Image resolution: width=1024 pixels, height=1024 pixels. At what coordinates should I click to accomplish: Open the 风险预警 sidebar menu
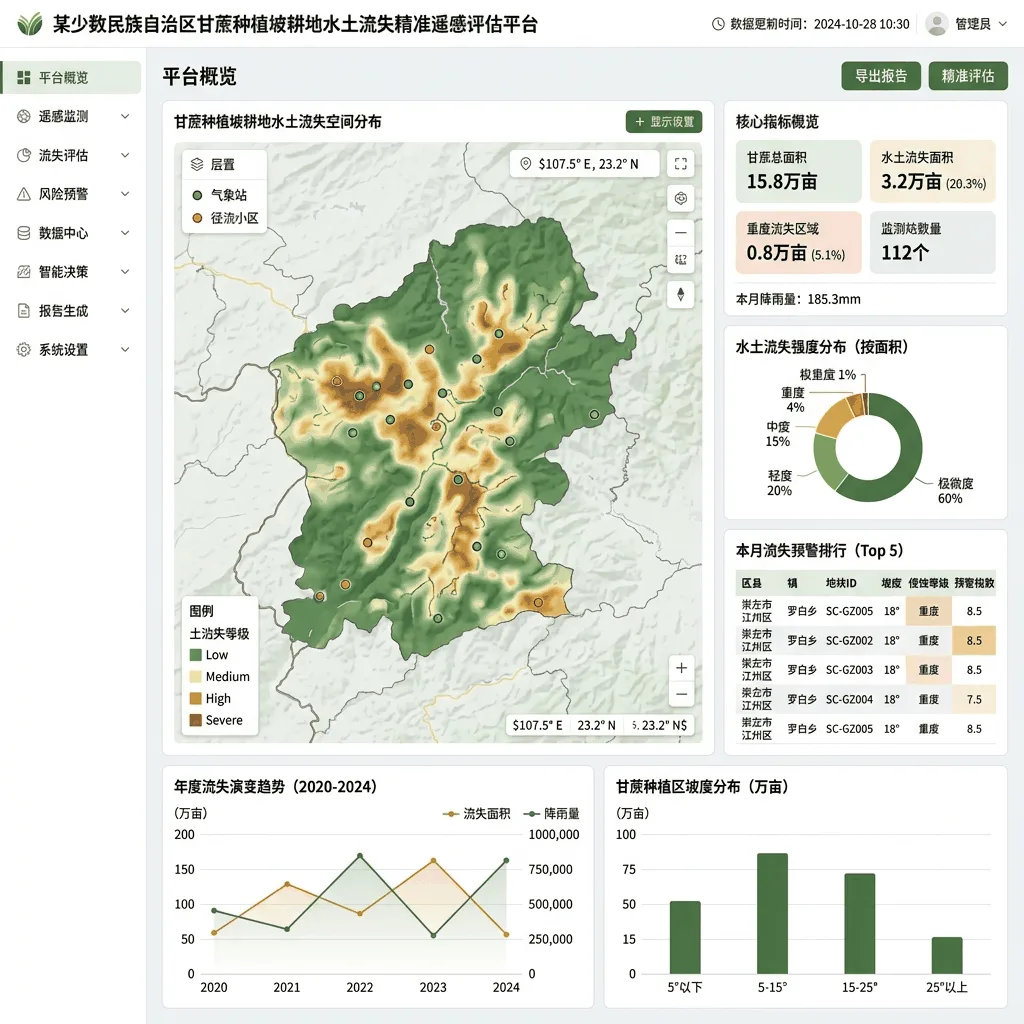coord(71,194)
